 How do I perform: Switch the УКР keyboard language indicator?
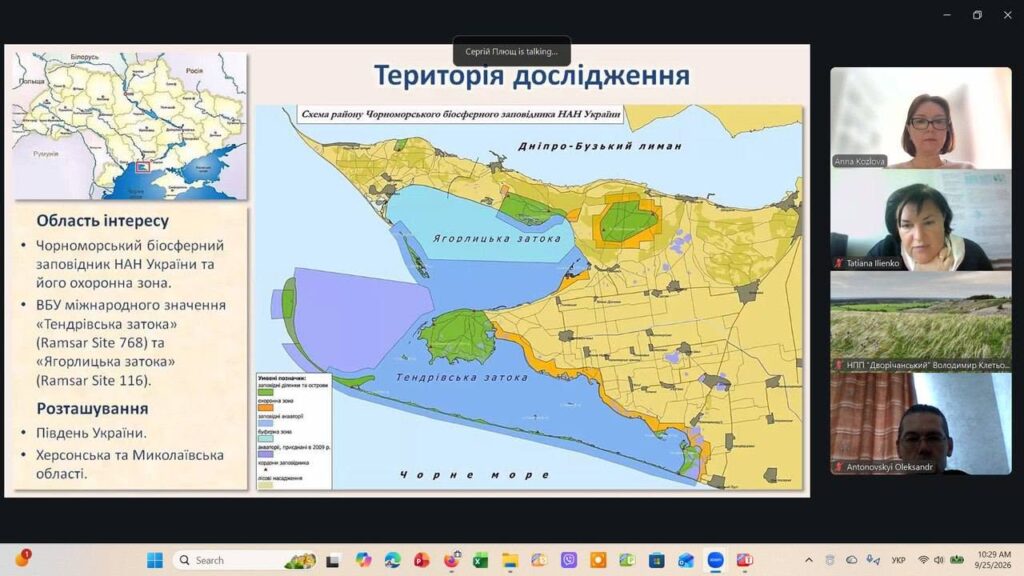coord(899,560)
